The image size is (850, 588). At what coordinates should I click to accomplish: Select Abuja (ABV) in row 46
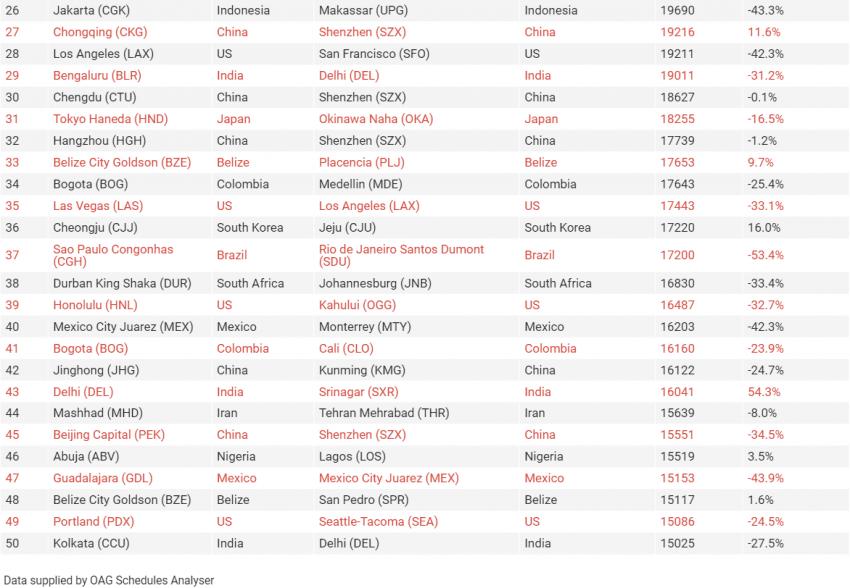click(86, 456)
